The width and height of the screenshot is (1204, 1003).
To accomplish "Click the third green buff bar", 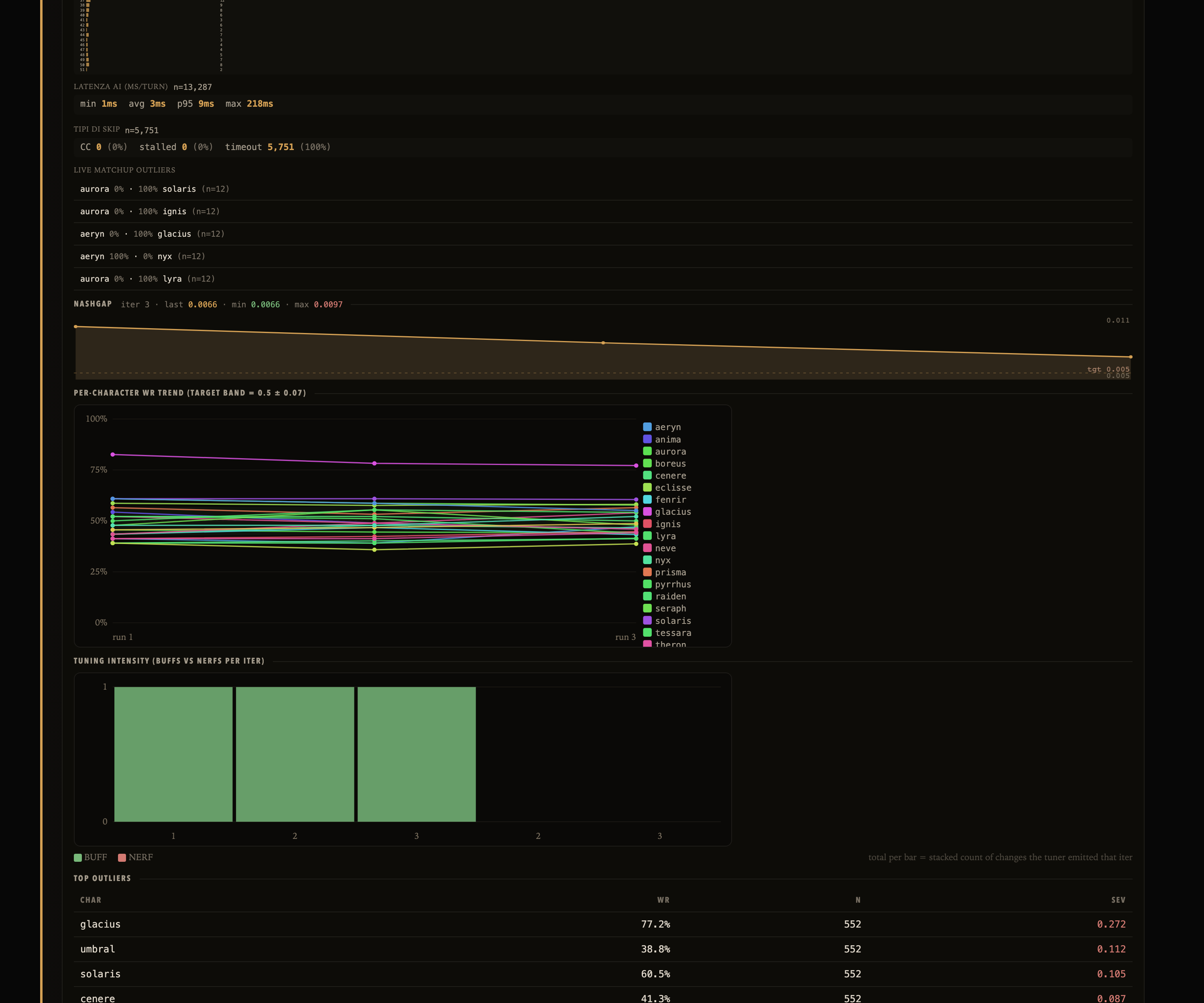I will [x=417, y=754].
